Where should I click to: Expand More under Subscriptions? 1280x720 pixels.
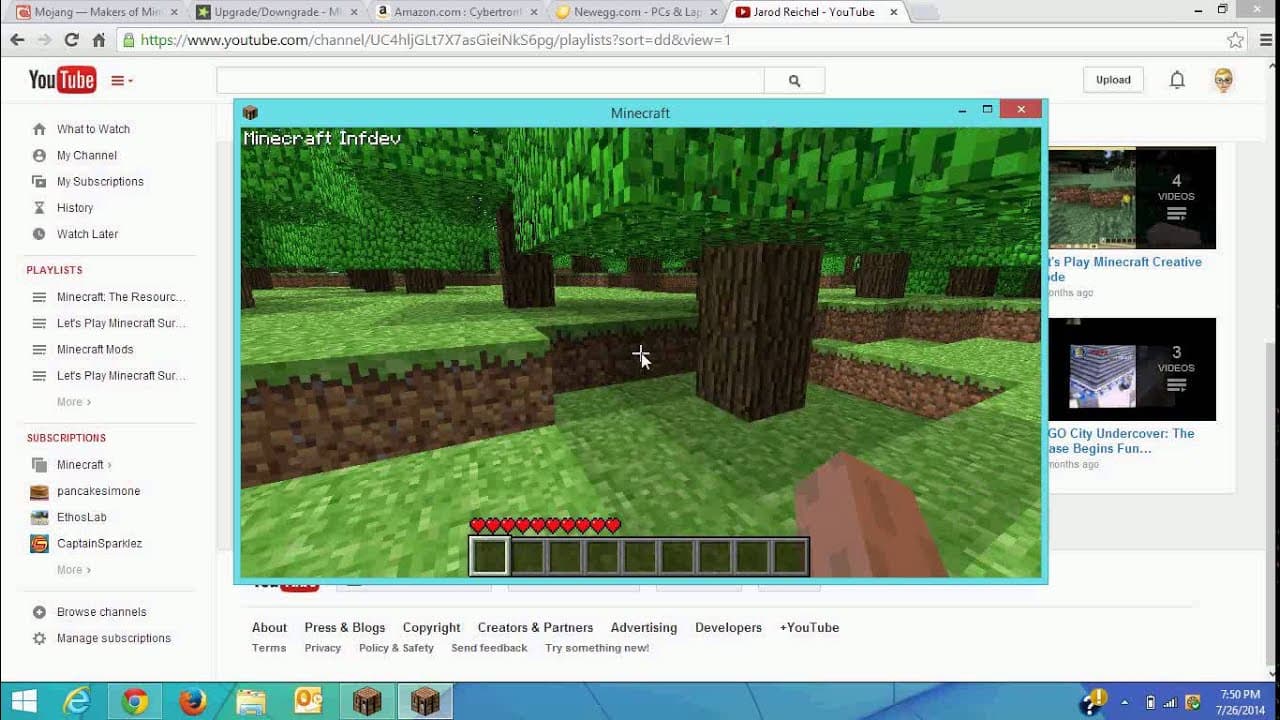pos(73,570)
